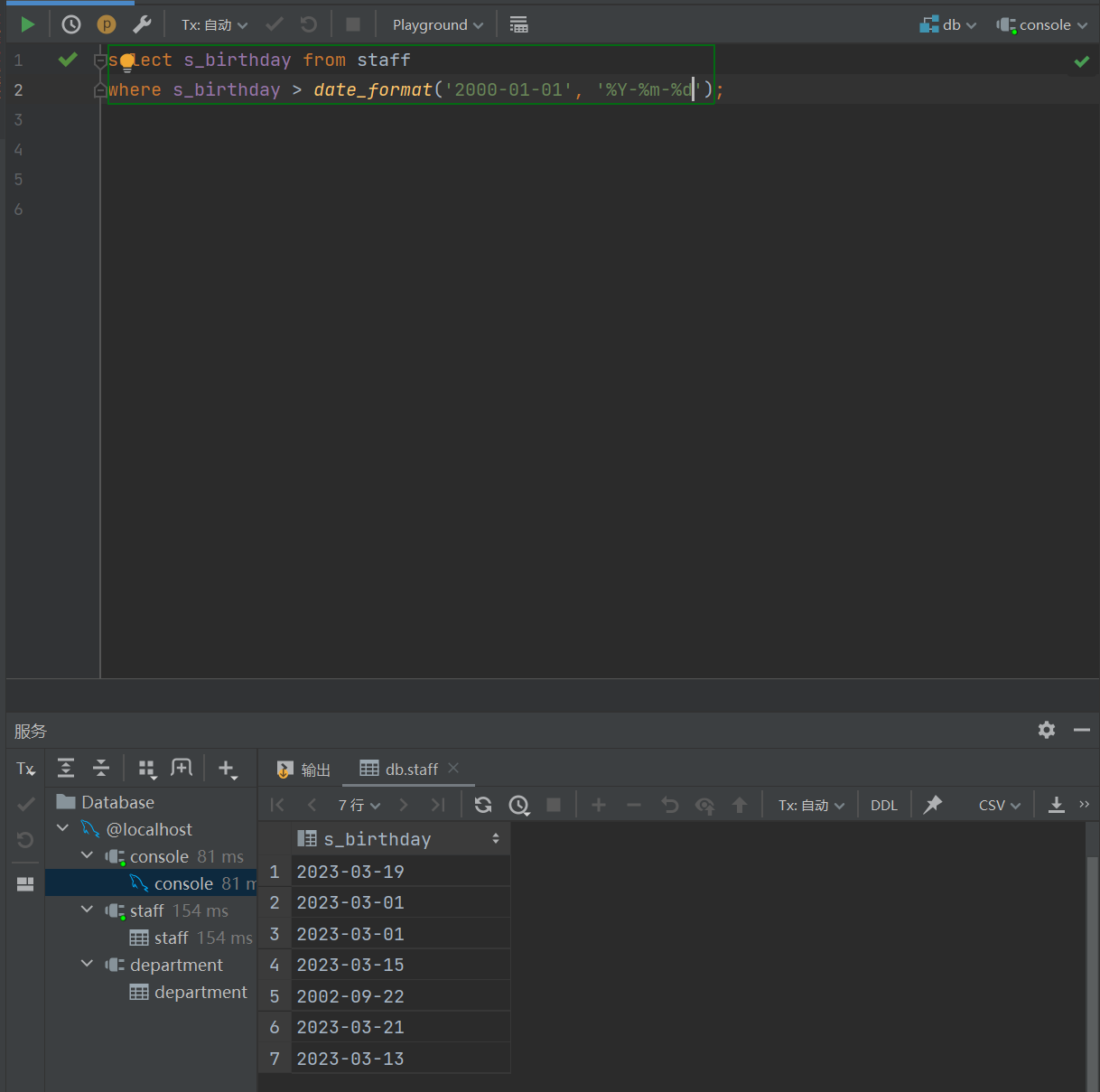
Task: Toggle in-editor results grid icon
Action: 518,24
